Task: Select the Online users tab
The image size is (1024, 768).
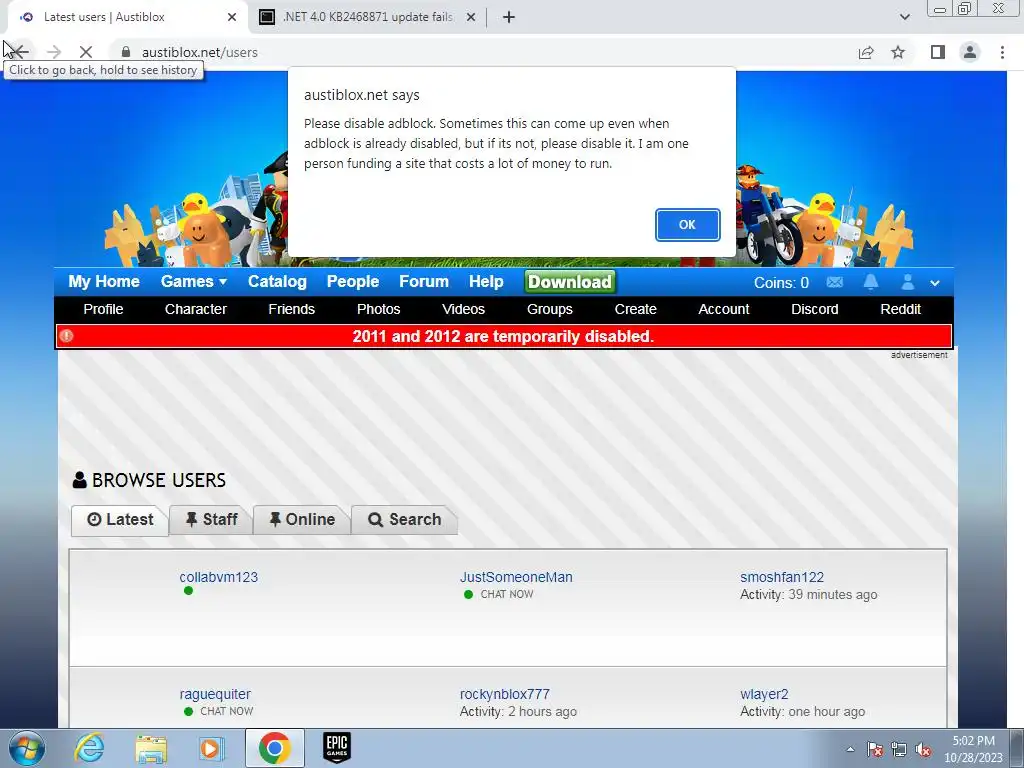Action: (302, 519)
